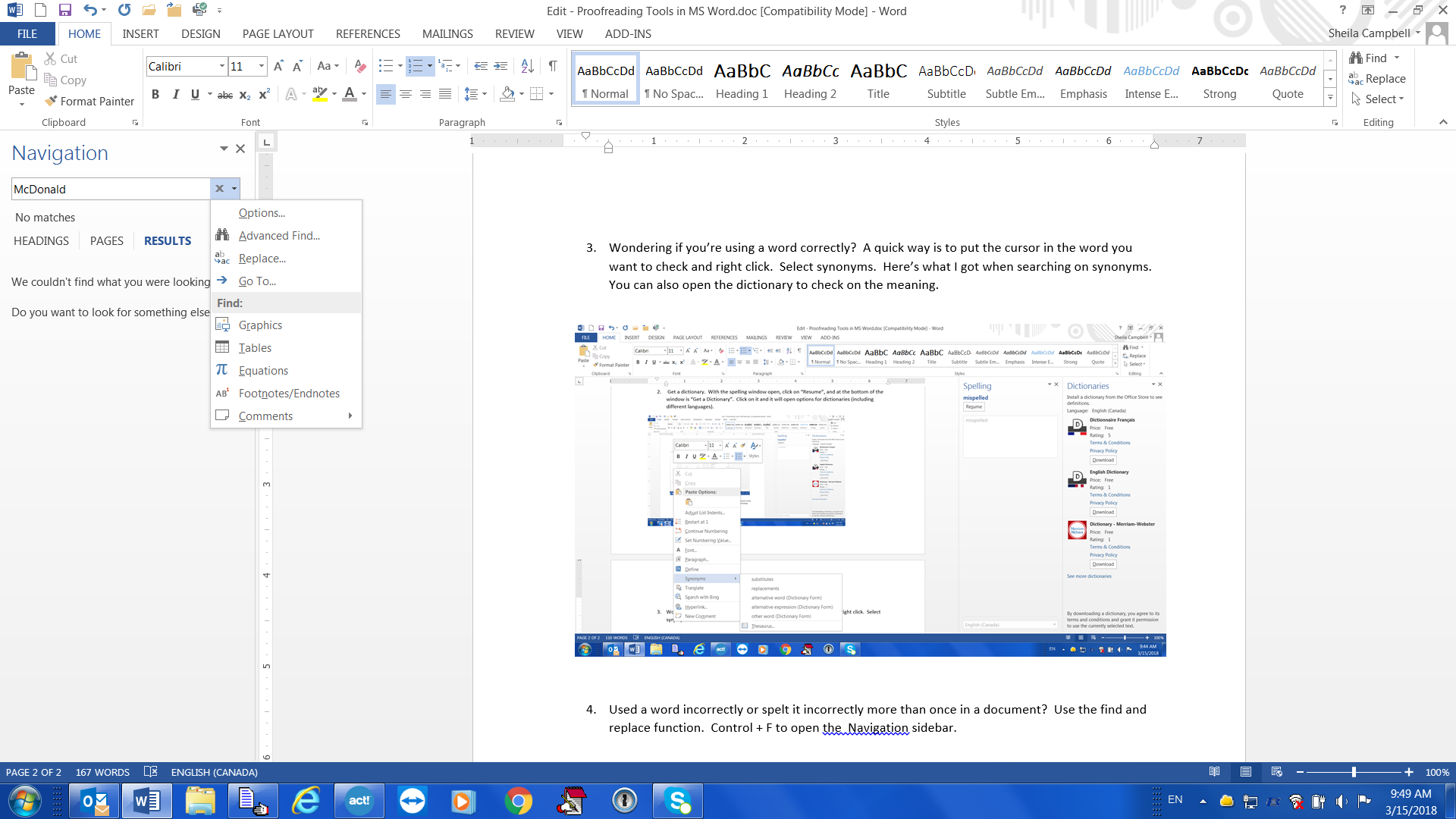Open the Advanced Find dialog
This screenshot has width=1456, height=819.
(x=278, y=235)
